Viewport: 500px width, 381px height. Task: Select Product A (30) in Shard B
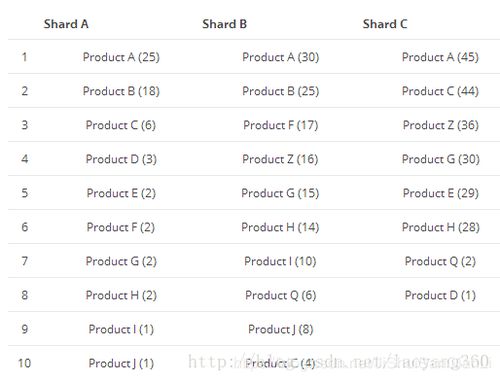(x=281, y=57)
